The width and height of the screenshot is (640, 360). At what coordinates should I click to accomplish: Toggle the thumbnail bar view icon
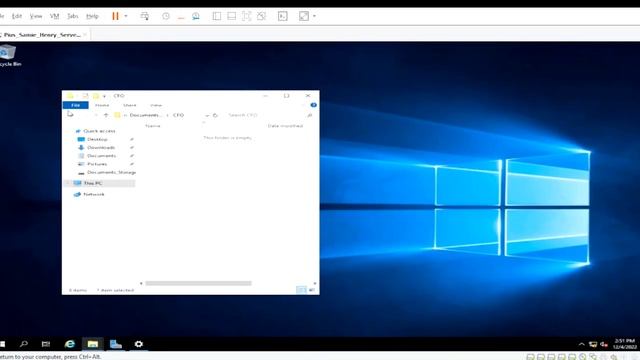(231, 16)
